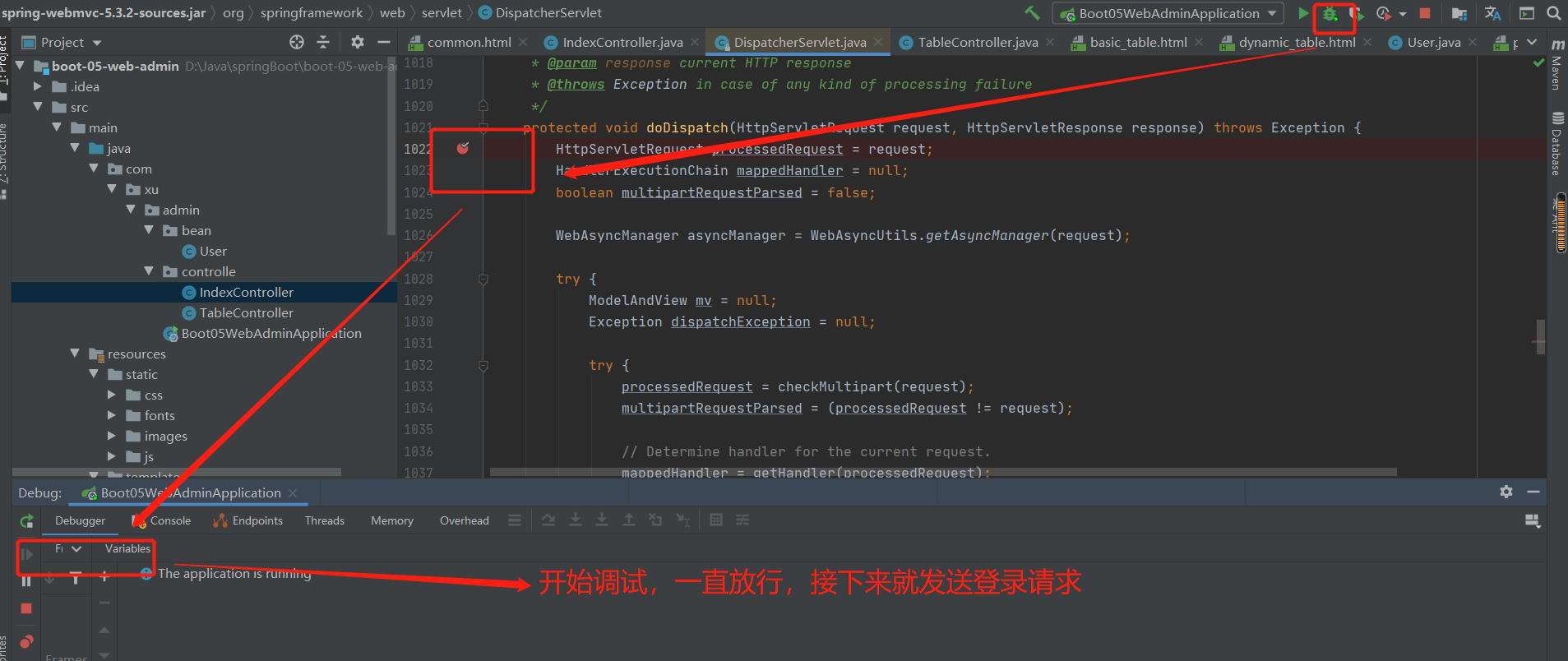1568x661 pixels.
Task: Open Project Structure icon
Action: tap(1459, 13)
